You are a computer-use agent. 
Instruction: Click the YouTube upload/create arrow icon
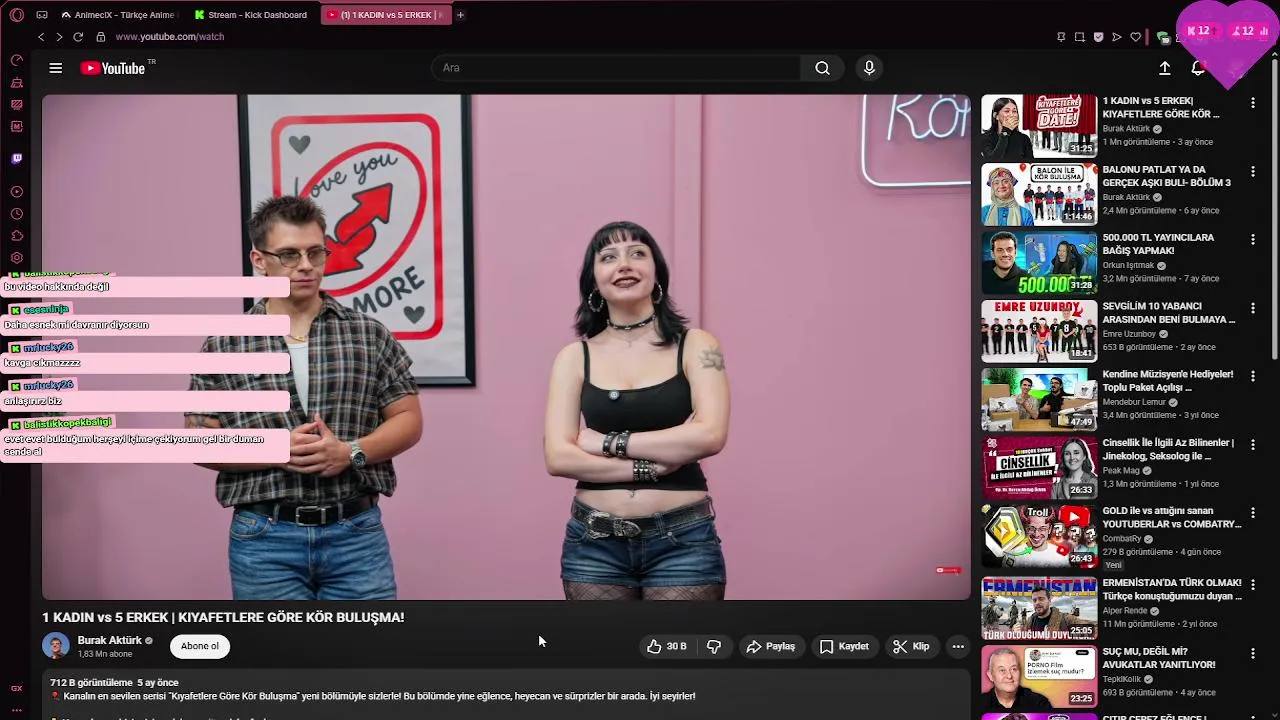tap(1165, 68)
